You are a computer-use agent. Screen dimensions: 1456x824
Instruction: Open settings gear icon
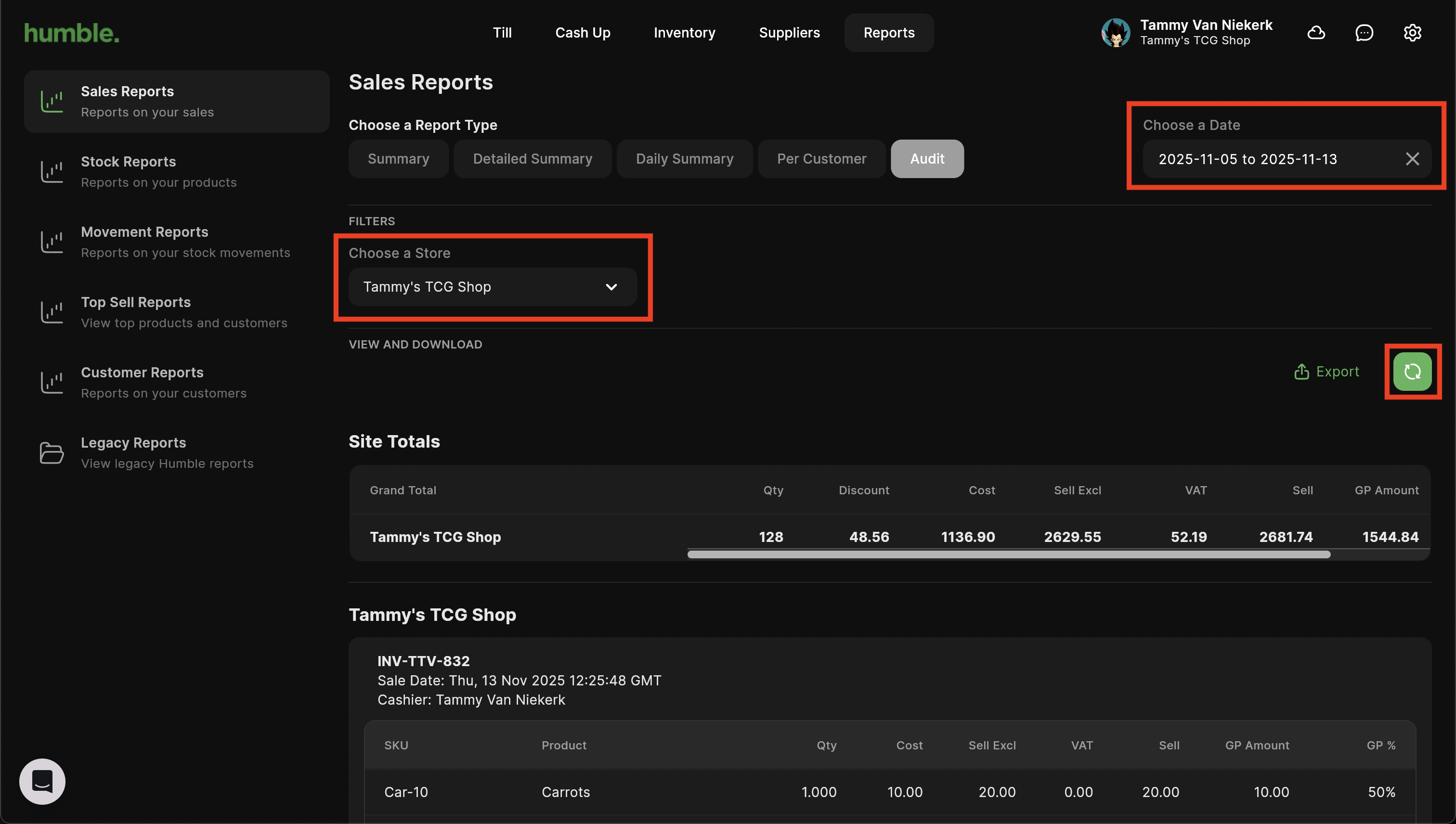point(1412,33)
